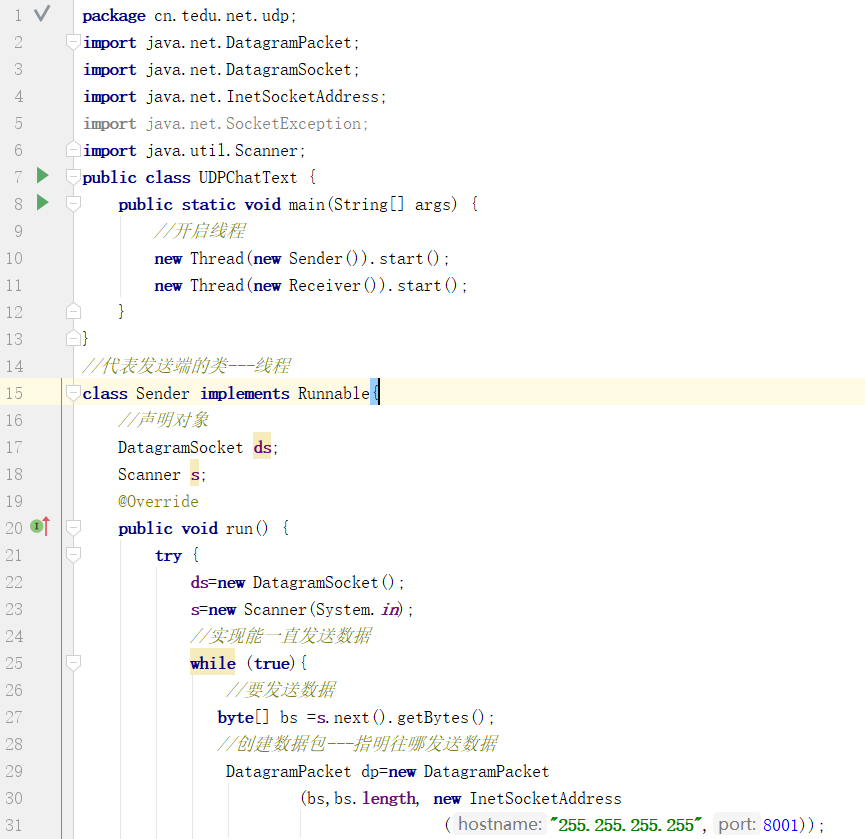Click the comment '//开启线程'

200,231
